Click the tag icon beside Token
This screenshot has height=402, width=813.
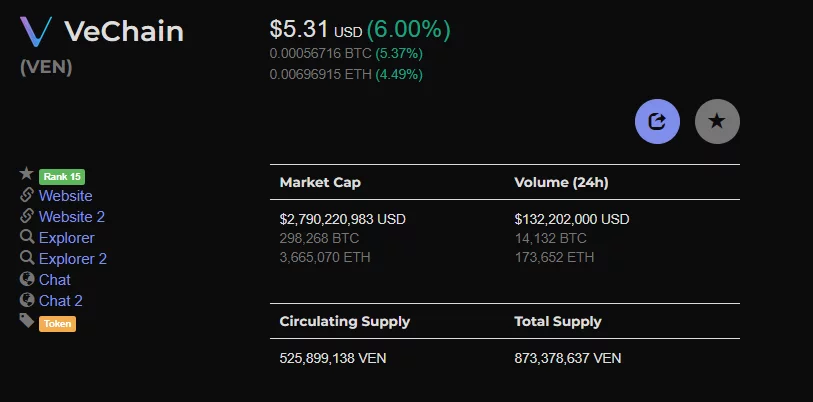26,321
